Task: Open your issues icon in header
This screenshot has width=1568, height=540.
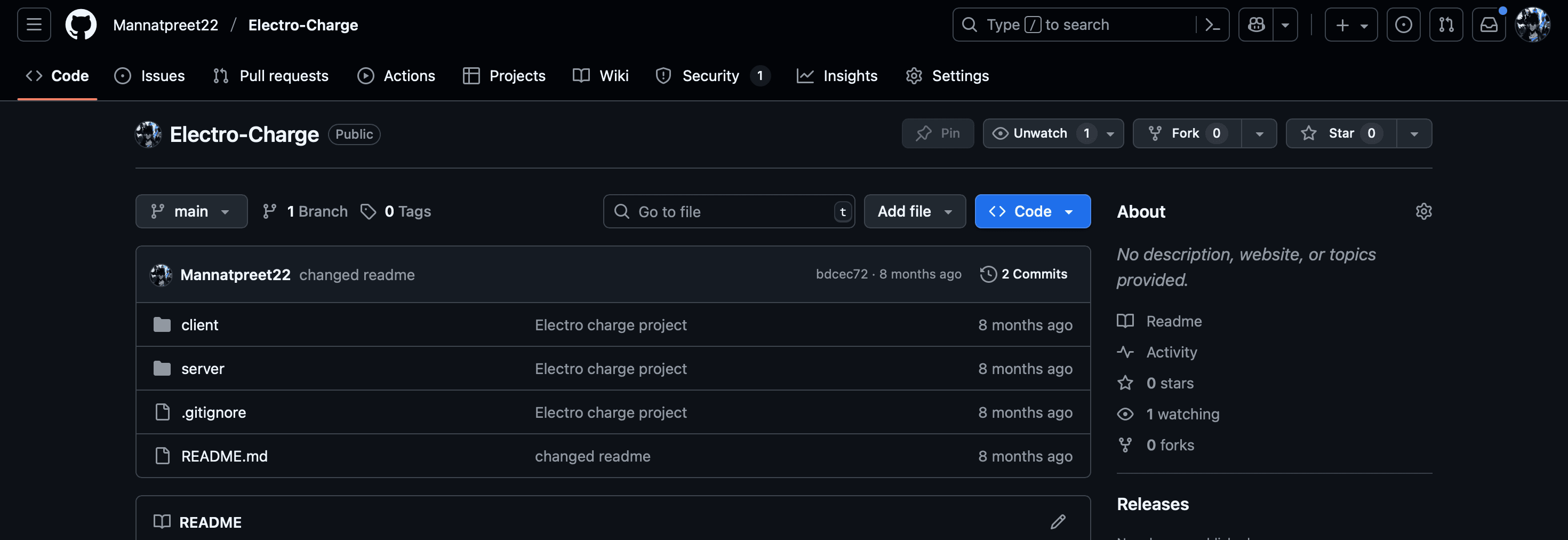Action: point(1403,25)
